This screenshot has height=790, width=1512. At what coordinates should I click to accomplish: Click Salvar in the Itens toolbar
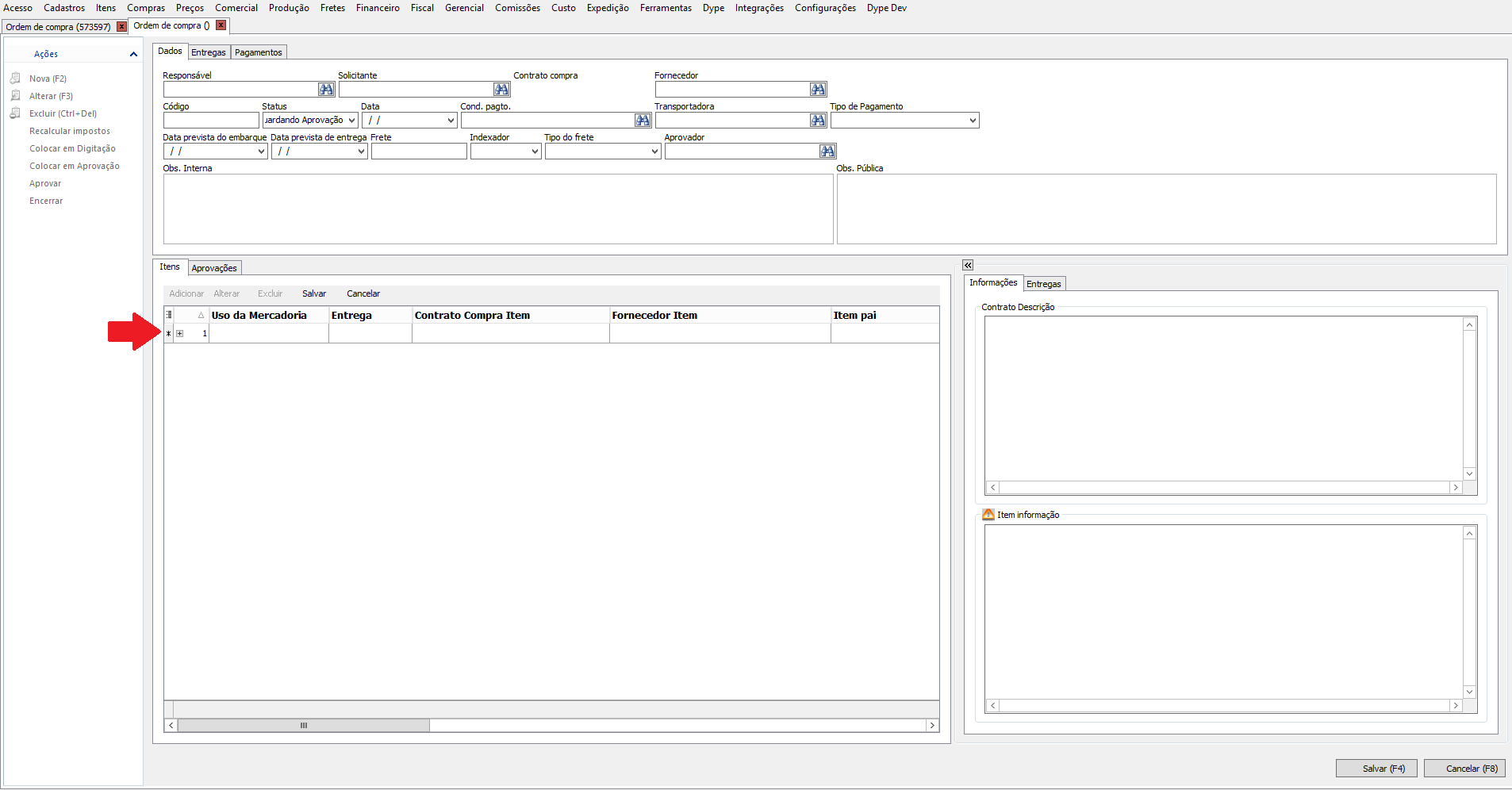point(314,293)
